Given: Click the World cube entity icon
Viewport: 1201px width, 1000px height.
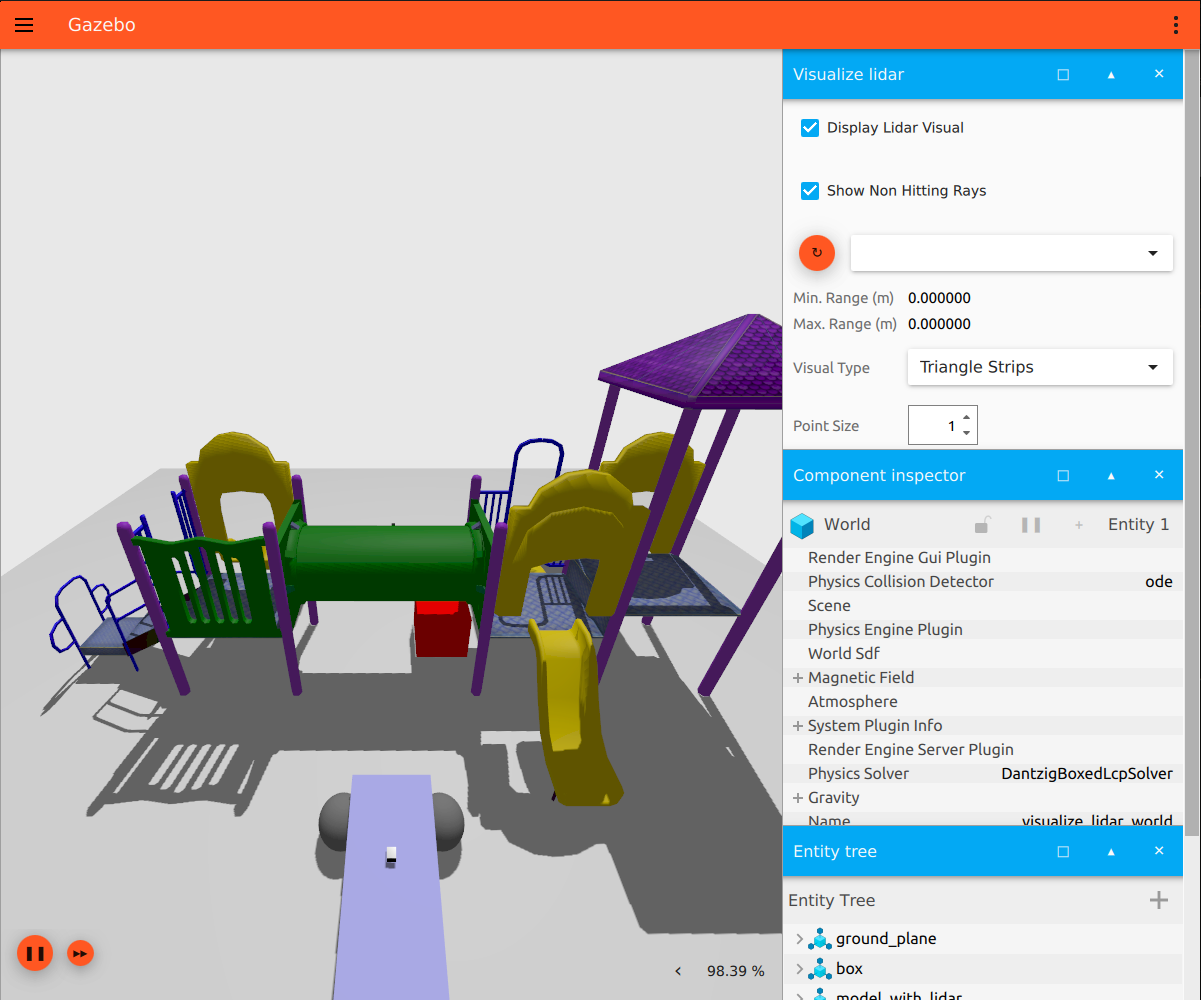Looking at the screenshot, I should pyautogui.click(x=802, y=525).
